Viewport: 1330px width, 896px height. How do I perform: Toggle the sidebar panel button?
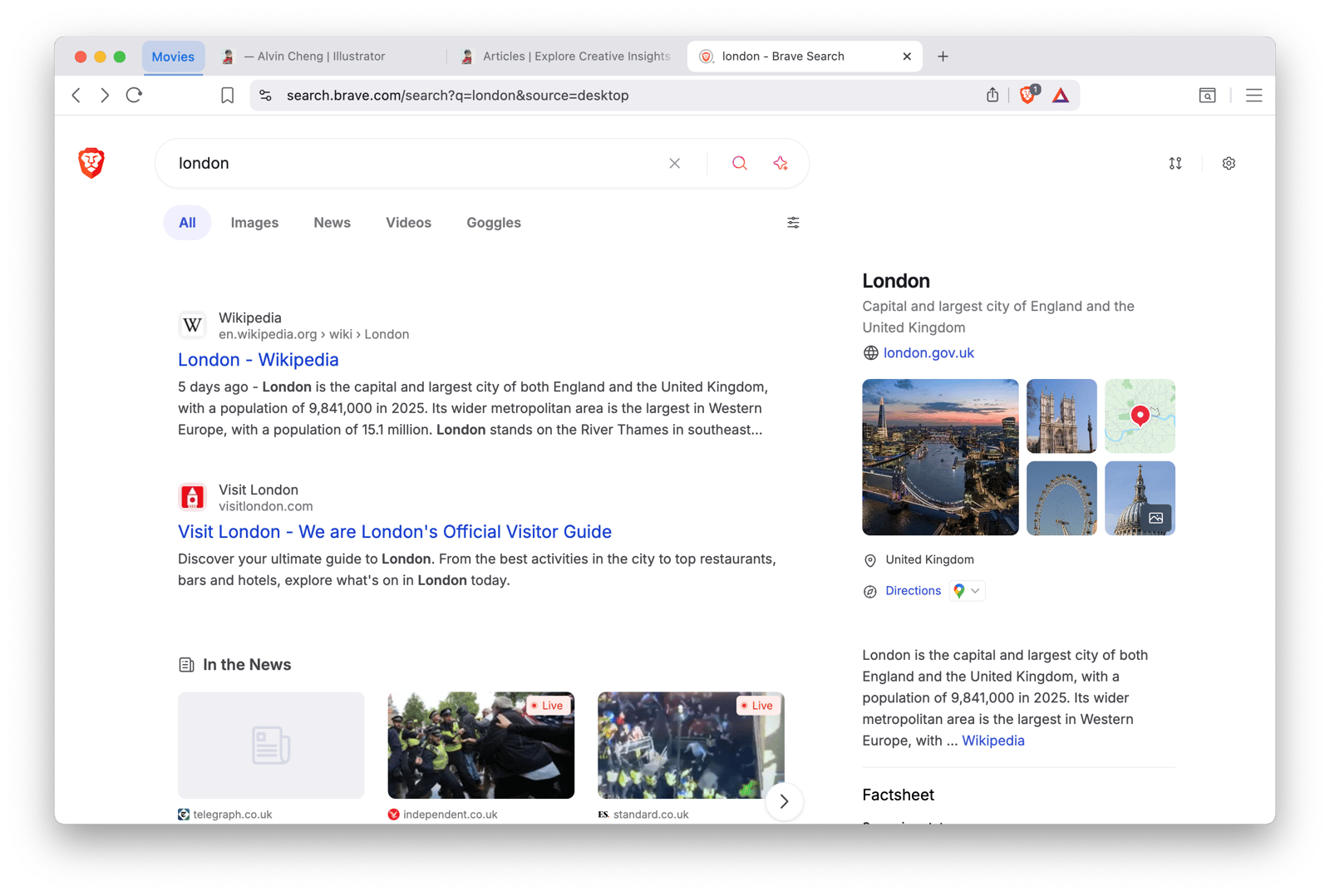(1207, 96)
